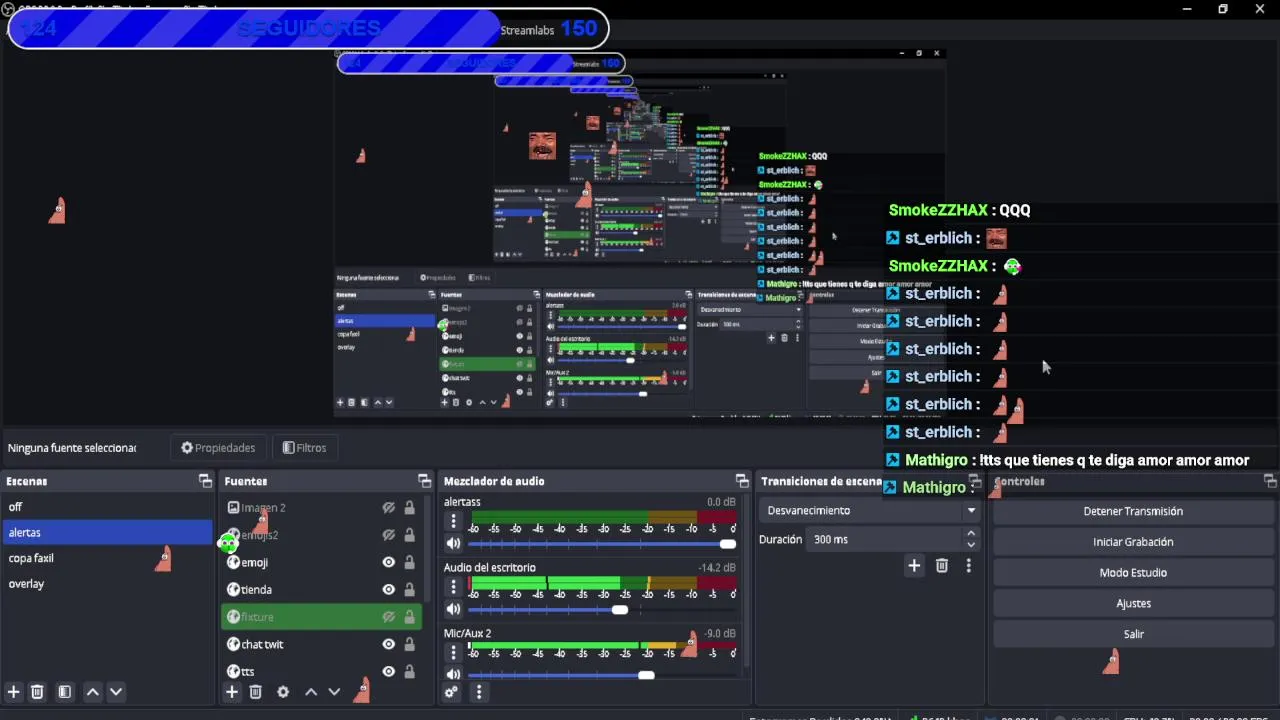Decrease transition duration with down arrow
Image resolution: width=1280 pixels, height=720 pixels.
pyautogui.click(x=970, y=545)
